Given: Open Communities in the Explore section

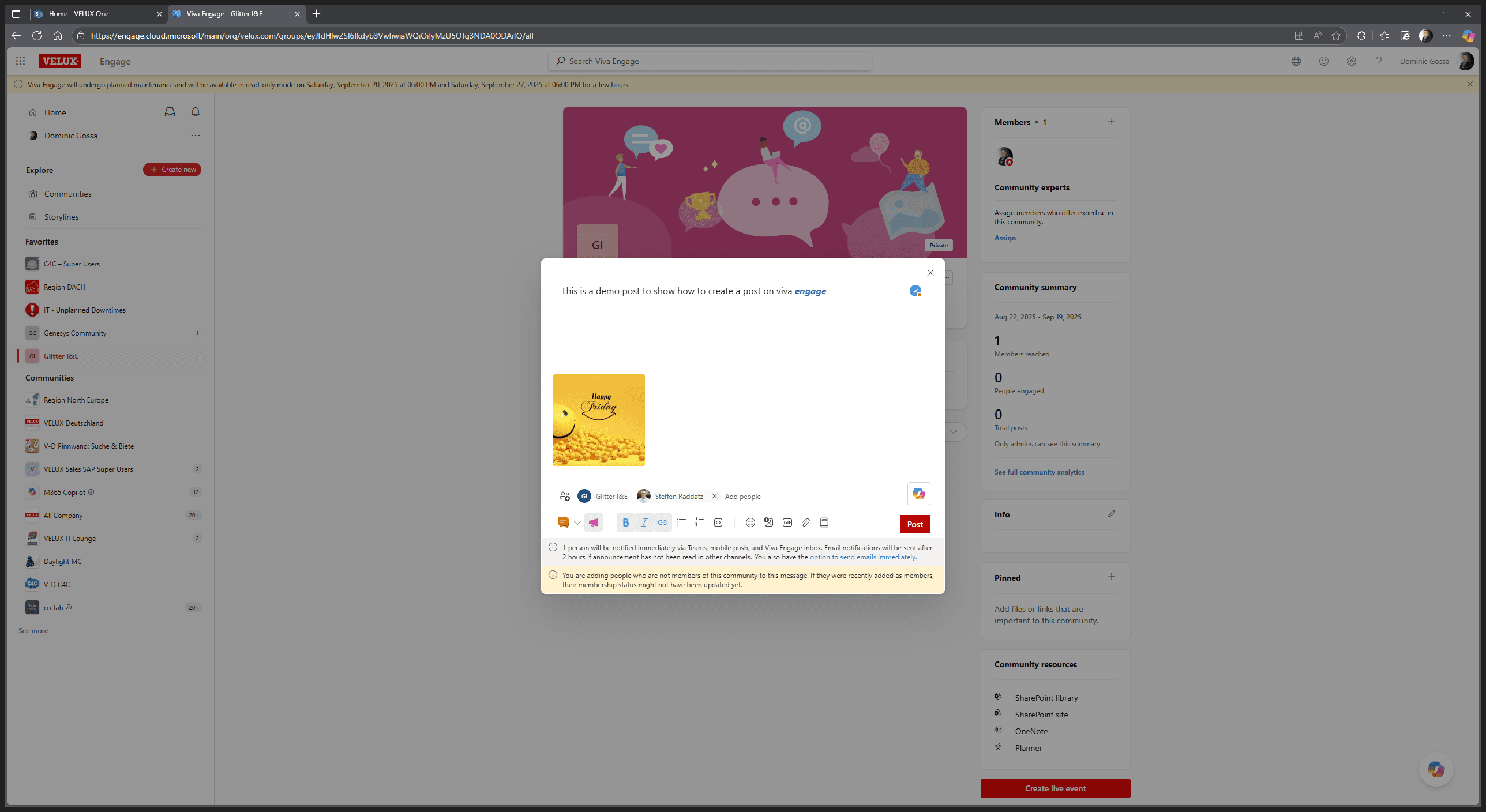Looking at the screenshot, I should click(x=67, y=194).
